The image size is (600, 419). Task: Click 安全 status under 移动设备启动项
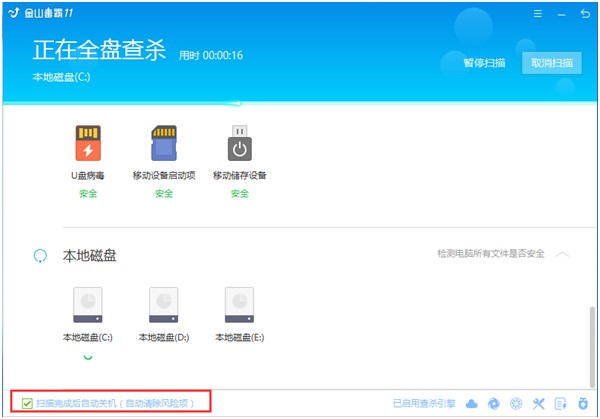164,194
